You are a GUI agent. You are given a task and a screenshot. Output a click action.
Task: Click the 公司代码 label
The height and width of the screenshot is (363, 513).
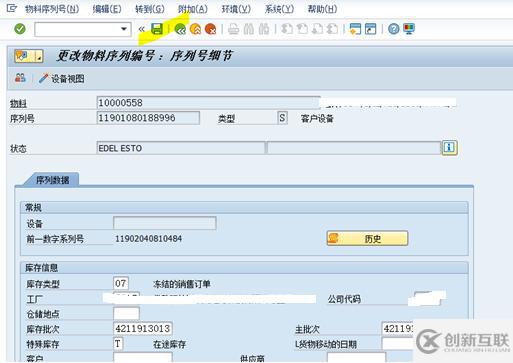[344, 299]
